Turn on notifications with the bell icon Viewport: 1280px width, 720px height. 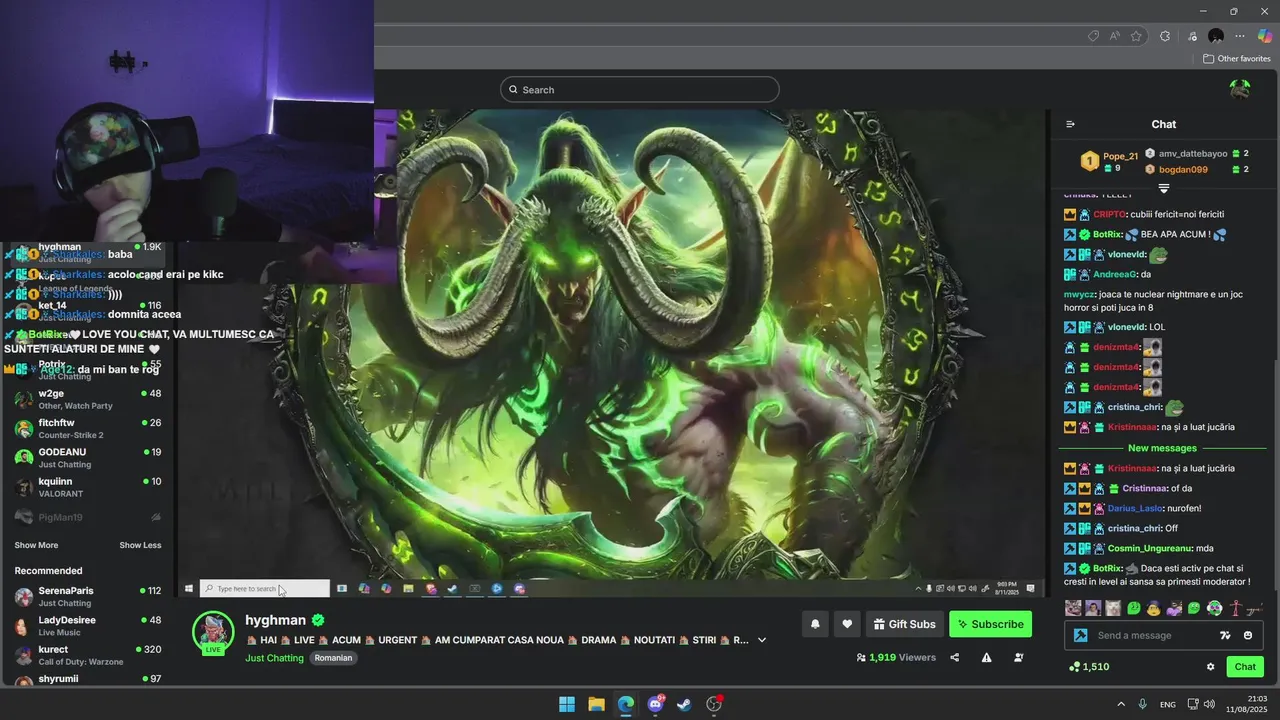tap(815, 624)
